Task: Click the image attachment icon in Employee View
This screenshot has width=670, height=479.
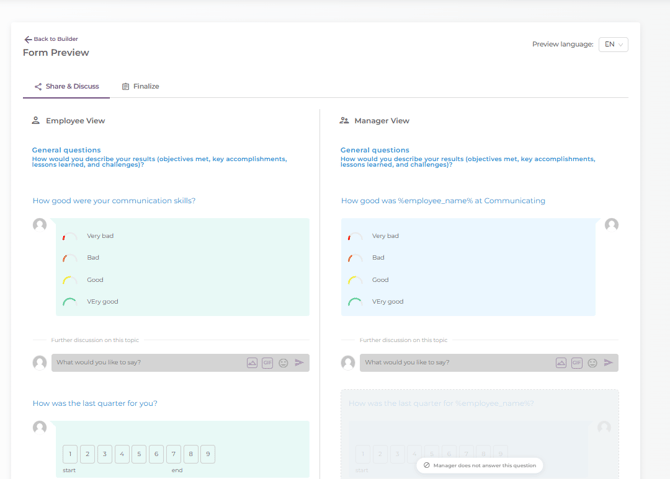Action: (x=252, y=363)
